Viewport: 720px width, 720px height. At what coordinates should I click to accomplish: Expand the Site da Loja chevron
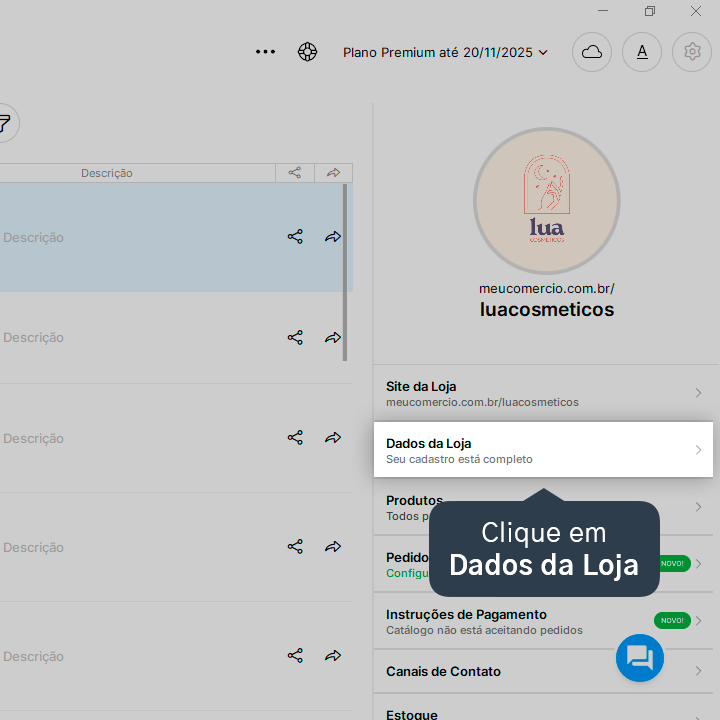(698, 393)
